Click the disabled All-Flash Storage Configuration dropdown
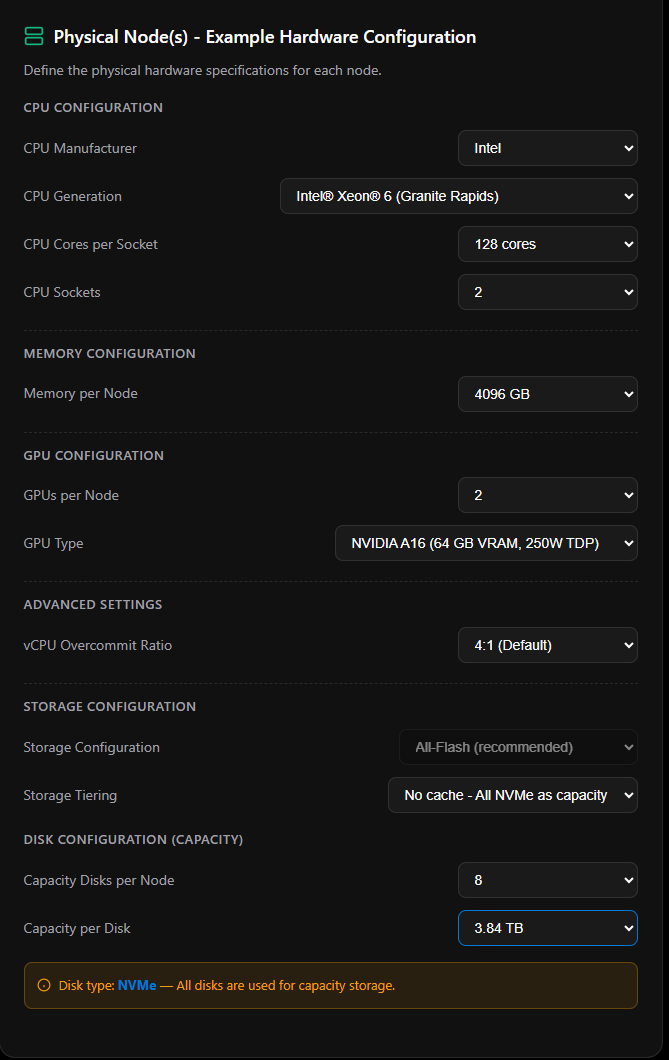669x1060 pixels. pyautogui.click(x=518, y=747)
